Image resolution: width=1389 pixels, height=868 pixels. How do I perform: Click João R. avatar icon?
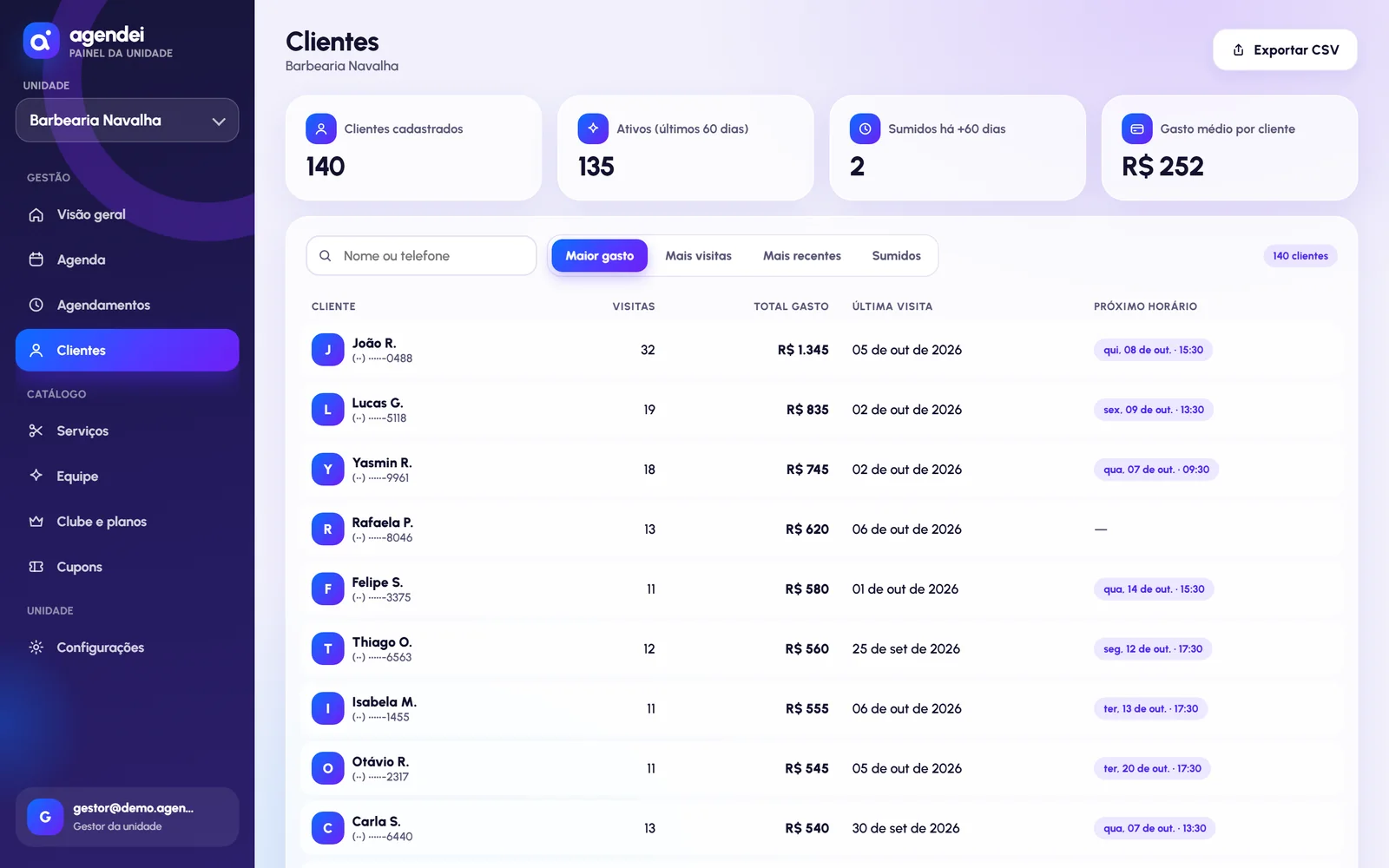pyautogui.click(x=328, y=350)
